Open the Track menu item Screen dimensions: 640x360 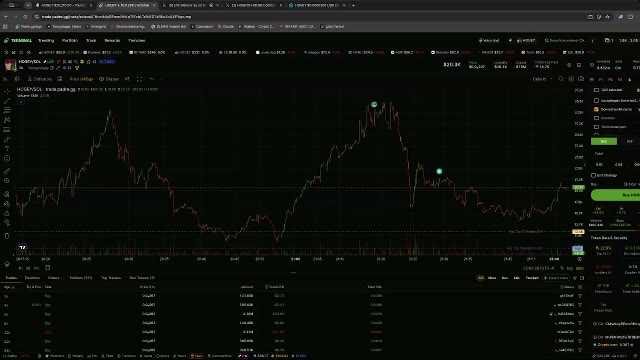click(x=91, y=40)
